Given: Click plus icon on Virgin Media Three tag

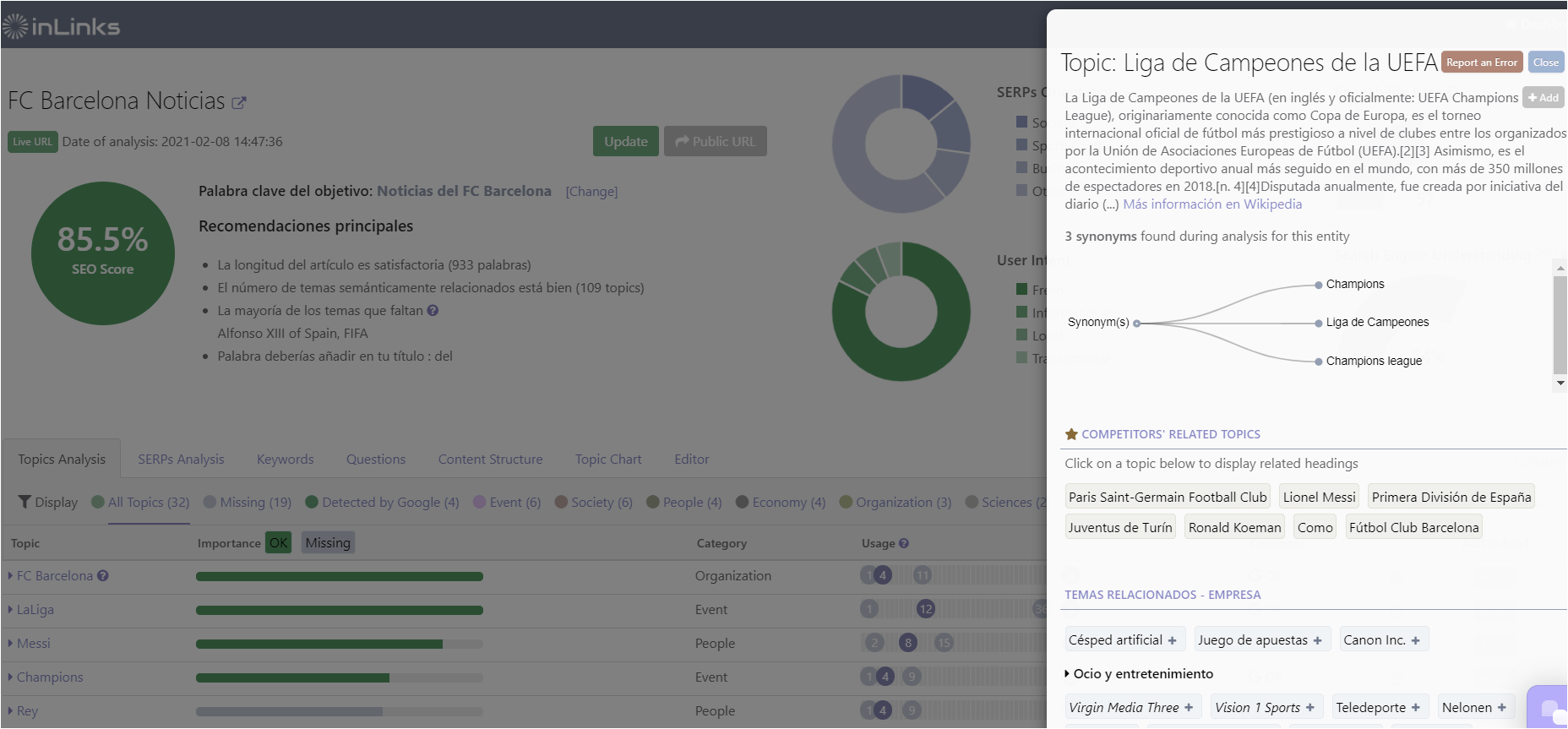Looking at the screenshot, I should [1189, 708].
